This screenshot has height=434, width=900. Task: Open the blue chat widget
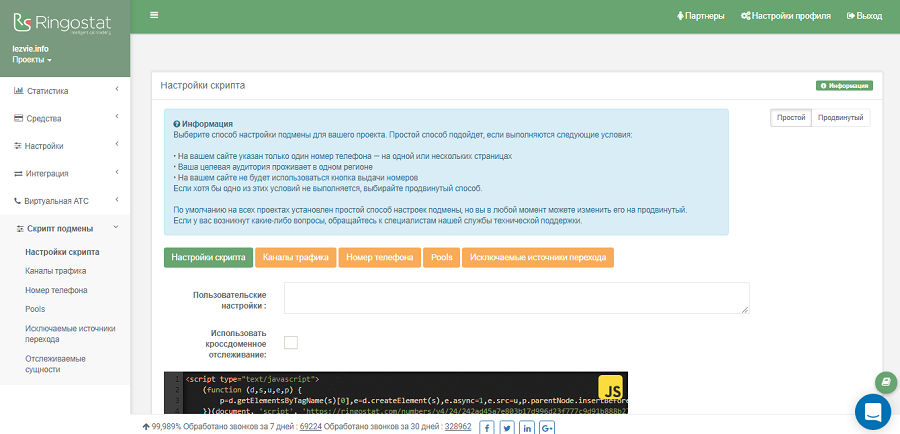point(872,412)
